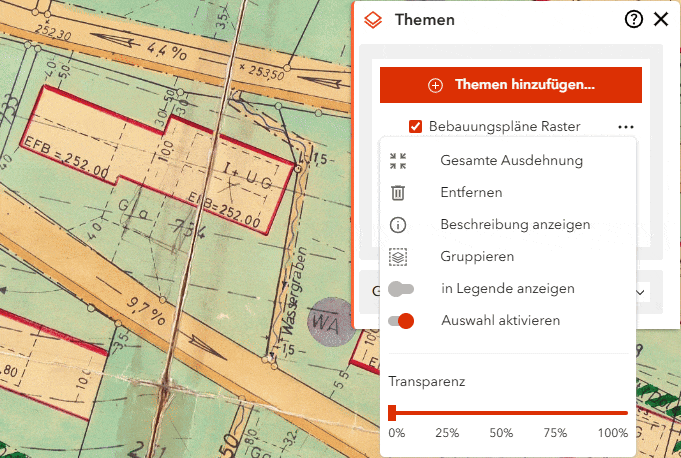This screenshot has height=458, width=681.
Task: Click the Bebauungspläne Raster layer name
Action: pos(504,127)
